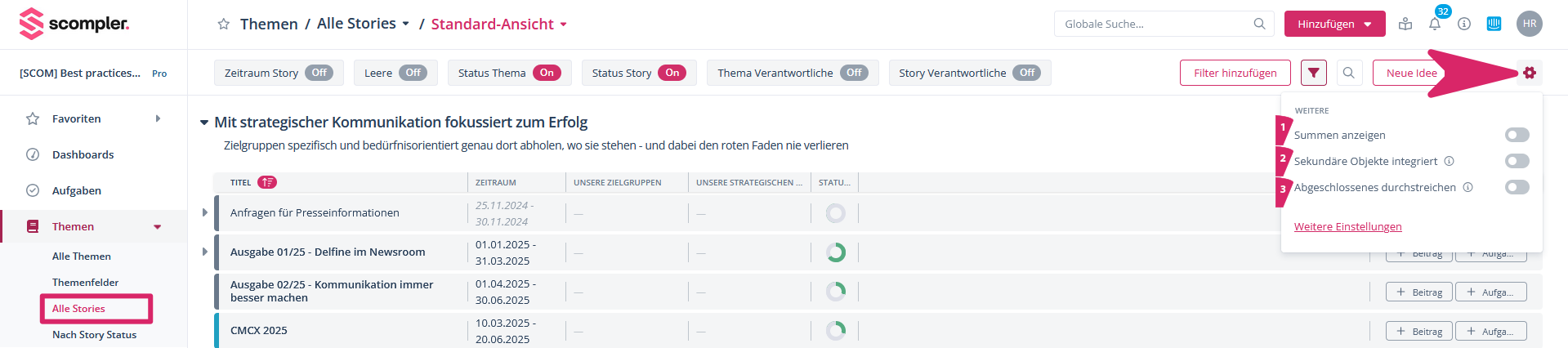Toggle Sekundäre Objekte integriert
1568x348 pixels.
coord(1517,161)
